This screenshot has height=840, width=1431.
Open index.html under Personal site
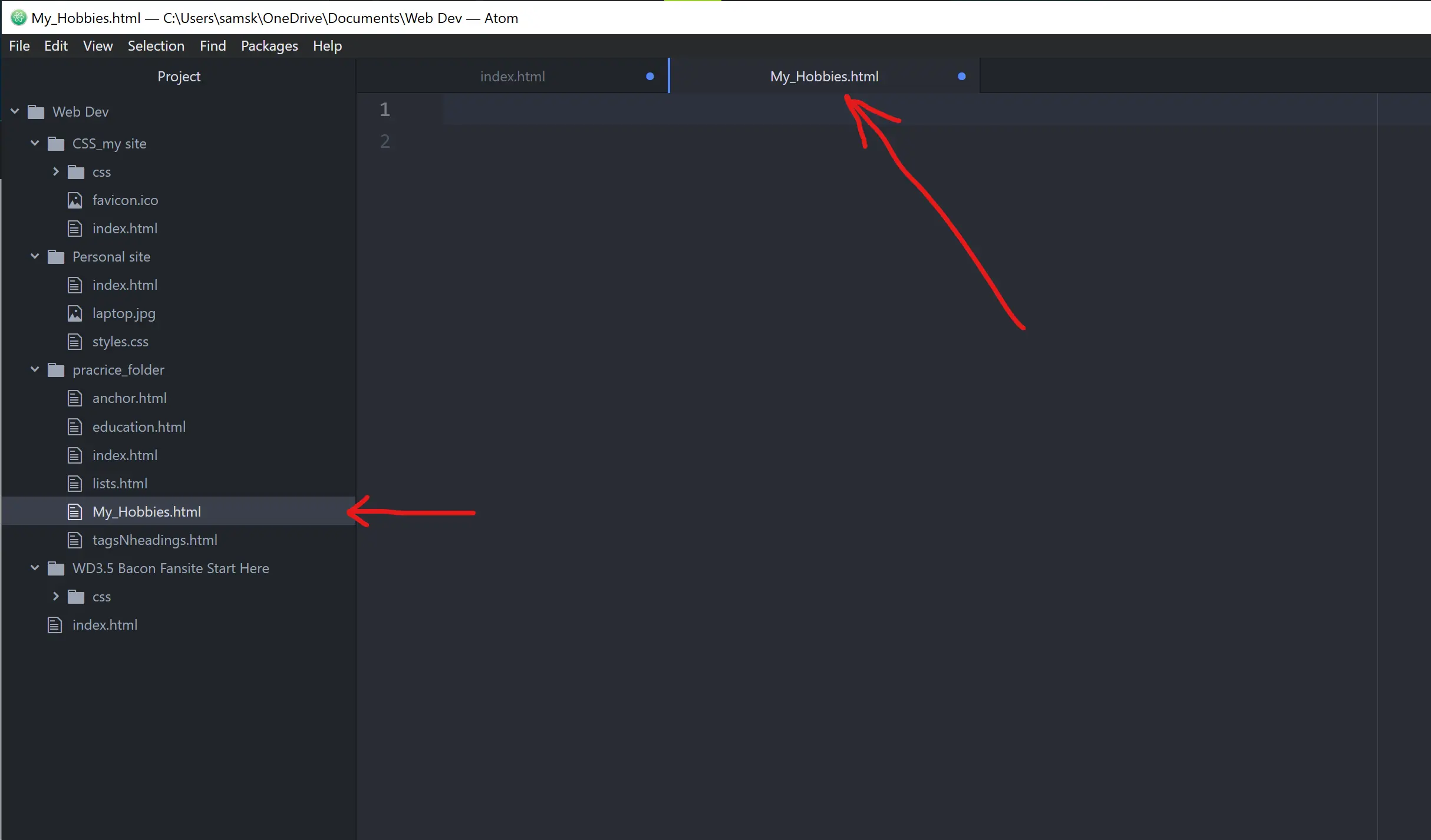click(125, 285)
